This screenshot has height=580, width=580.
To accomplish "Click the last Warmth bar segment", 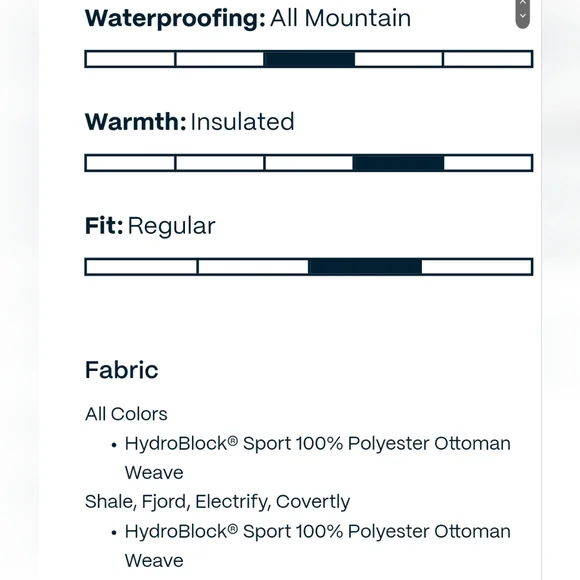I will pyautogui.click(x=488, y=163).
